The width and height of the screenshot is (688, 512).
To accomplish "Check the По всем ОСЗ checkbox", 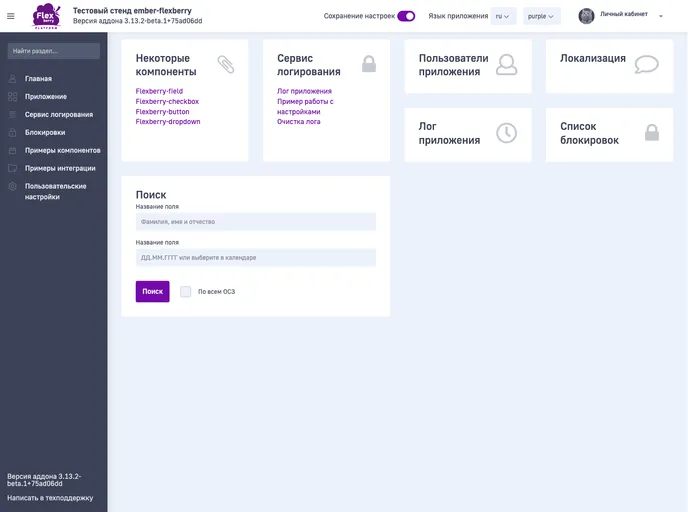I will [186, 292].
